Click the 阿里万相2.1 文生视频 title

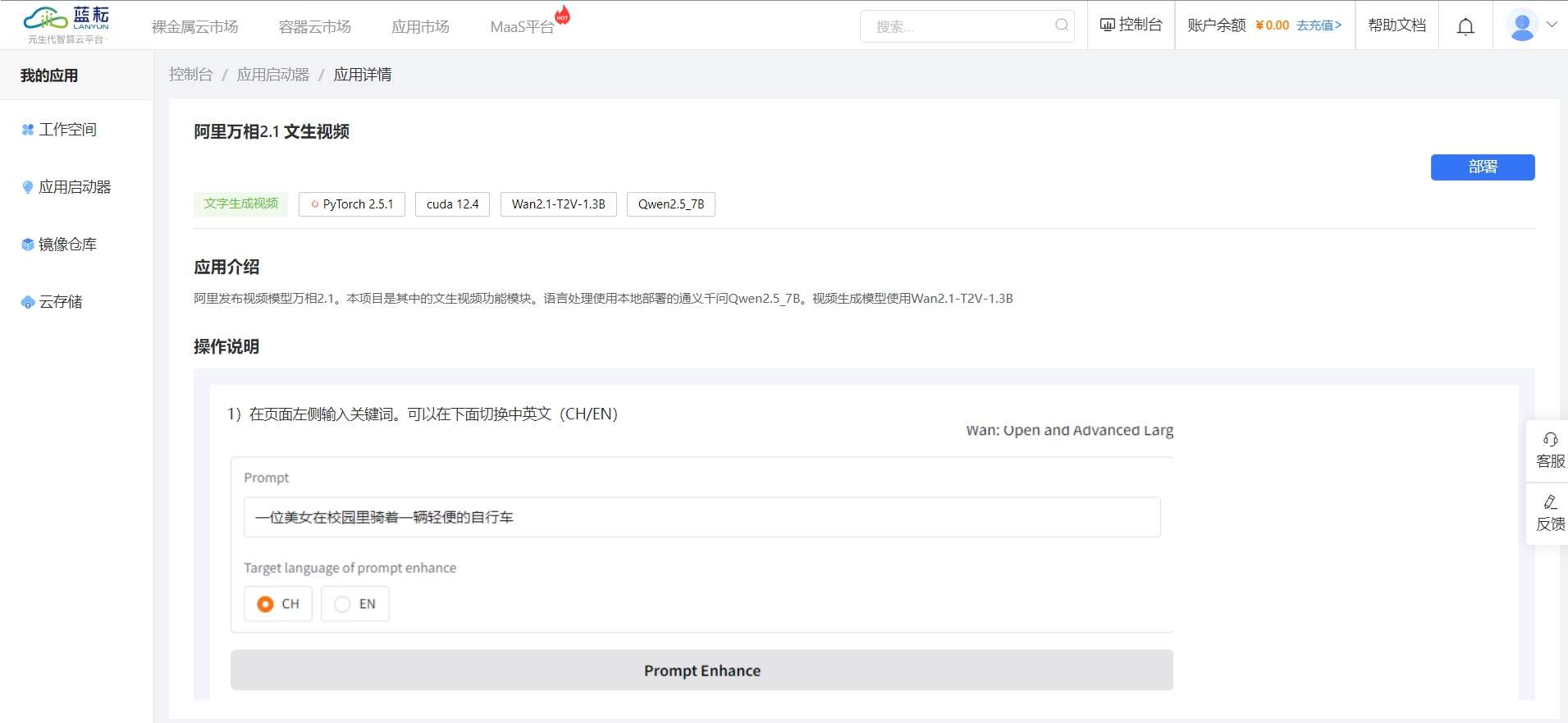click(x=272, y=131)
